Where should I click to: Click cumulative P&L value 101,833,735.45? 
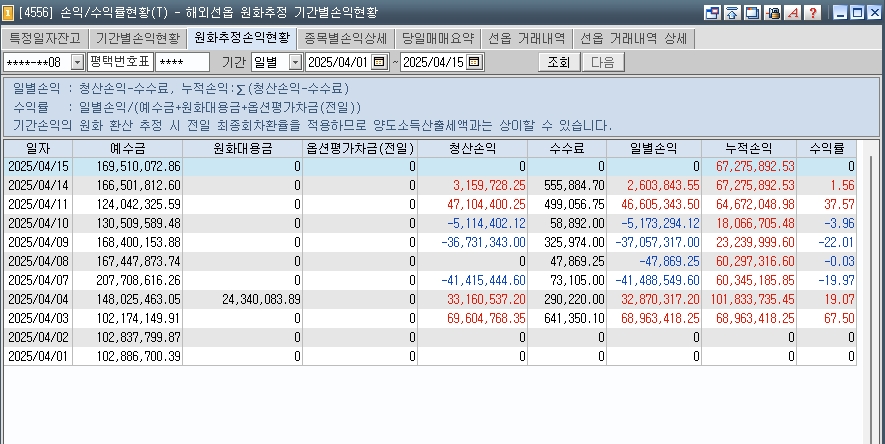[752, 300]
